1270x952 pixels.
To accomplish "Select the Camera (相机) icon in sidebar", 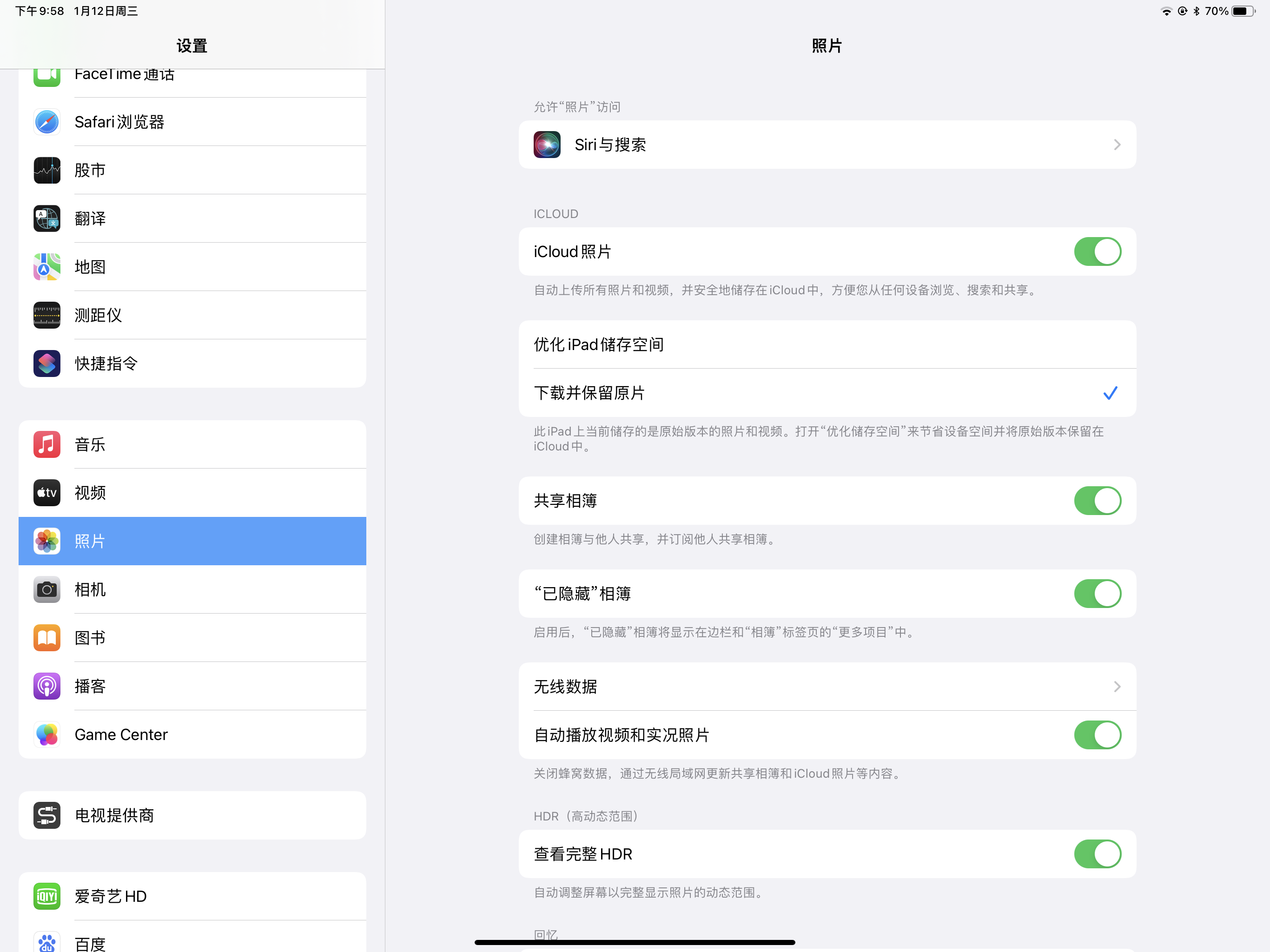I will (46, 589).
